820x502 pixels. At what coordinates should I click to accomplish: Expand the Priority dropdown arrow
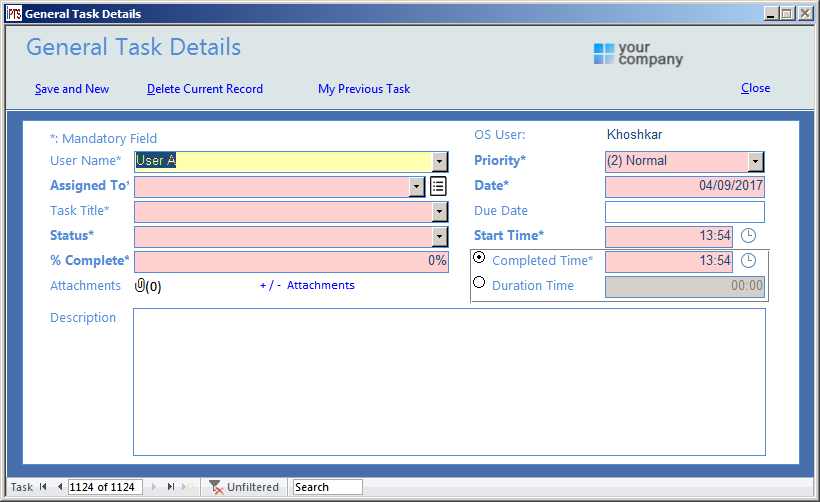click(x=755, y=162)
